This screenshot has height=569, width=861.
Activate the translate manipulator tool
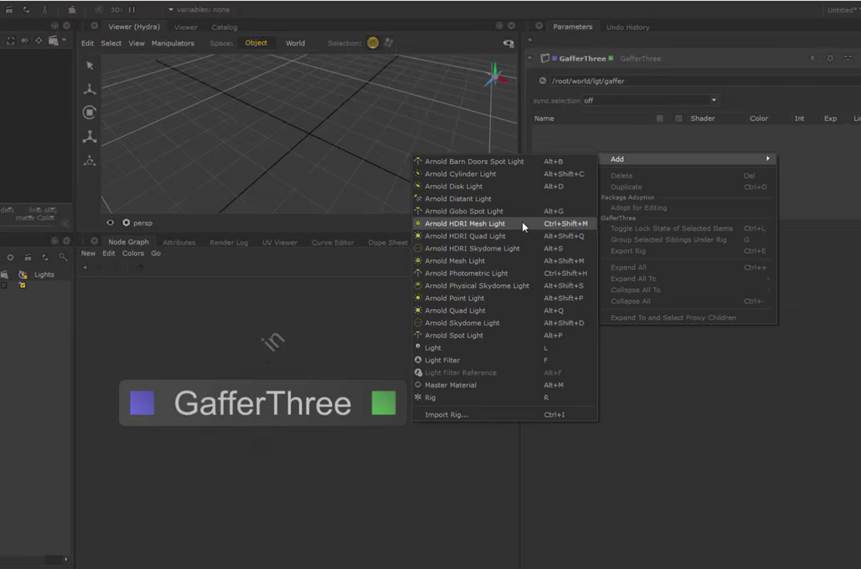[89, 89]
